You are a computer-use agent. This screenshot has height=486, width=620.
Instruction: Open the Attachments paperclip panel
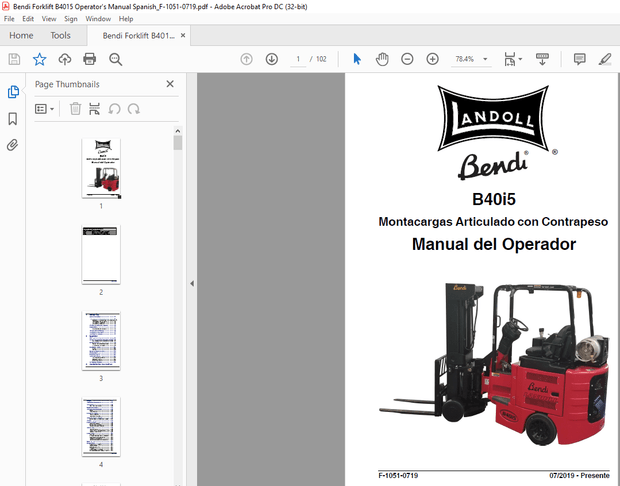tap(12, 145)
